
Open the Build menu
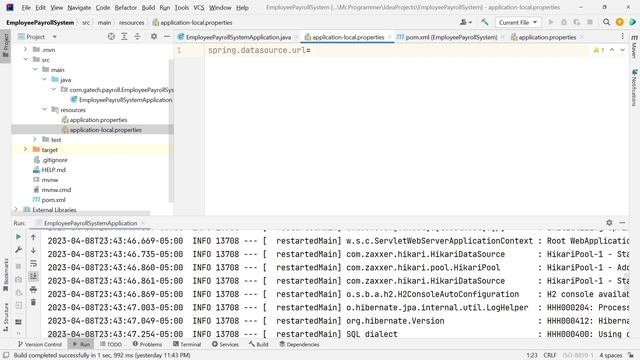pos(148,7)
